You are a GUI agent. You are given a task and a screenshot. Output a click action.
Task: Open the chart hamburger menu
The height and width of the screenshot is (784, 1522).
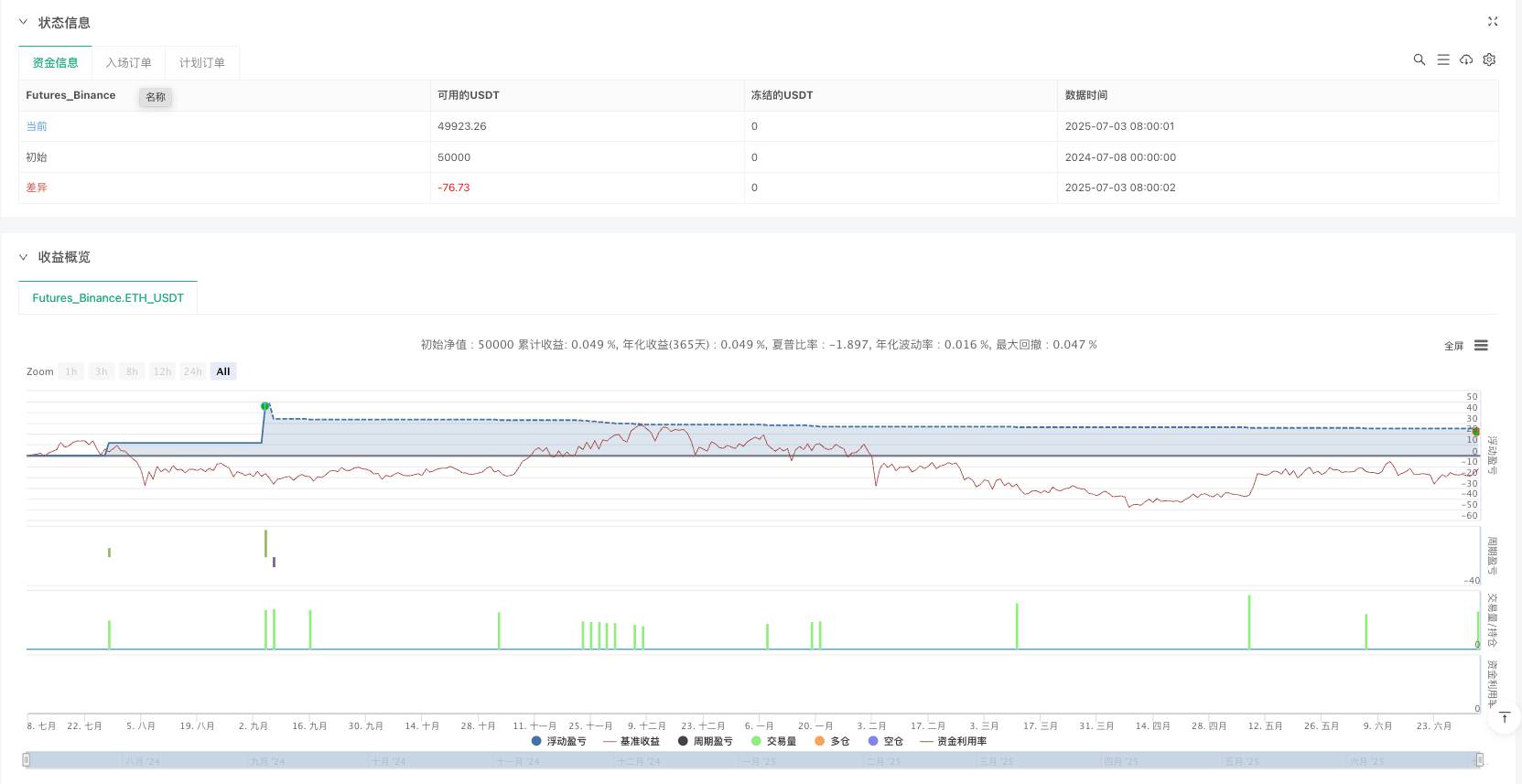[1481, 346]
